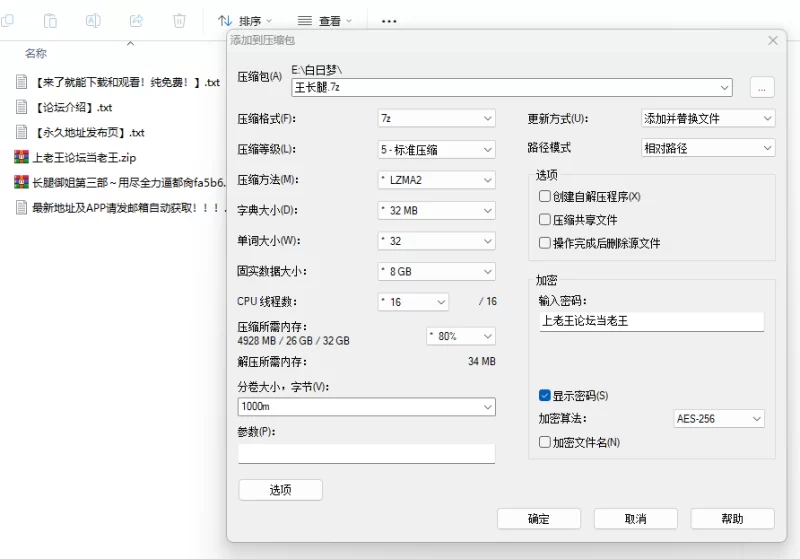Click the browse "..." button beside archive name

tap(761, 88)
